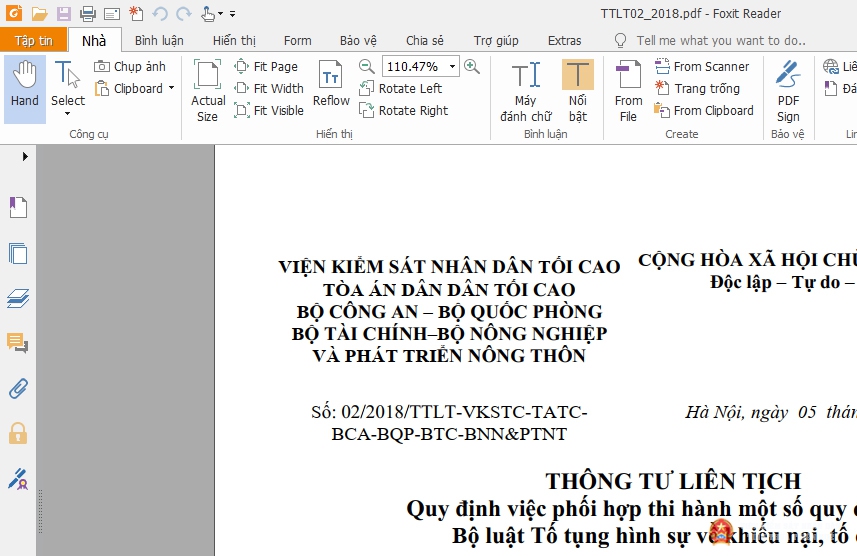The image size is (857, 556).
Task: Open the Digital Signatures panel
Action: coord(18,479)
